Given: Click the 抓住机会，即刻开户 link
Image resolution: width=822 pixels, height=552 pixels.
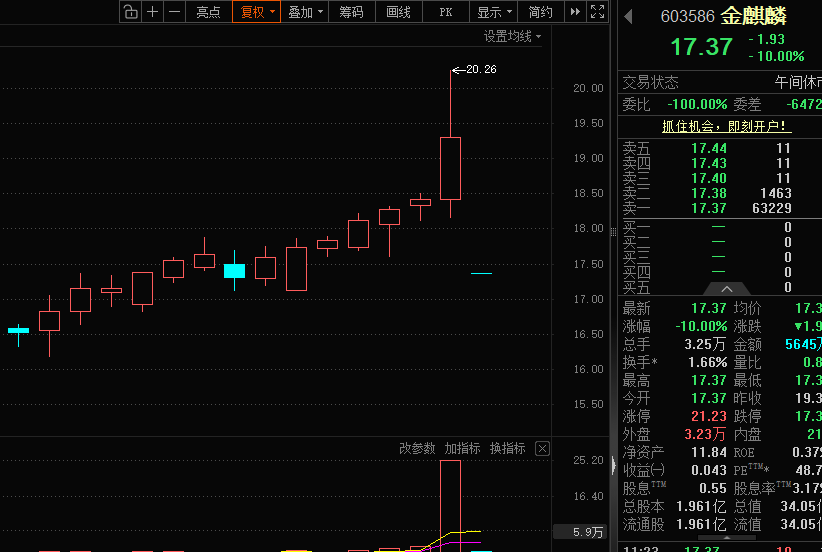Looking at the screenshot, I should tap(726, 126).
